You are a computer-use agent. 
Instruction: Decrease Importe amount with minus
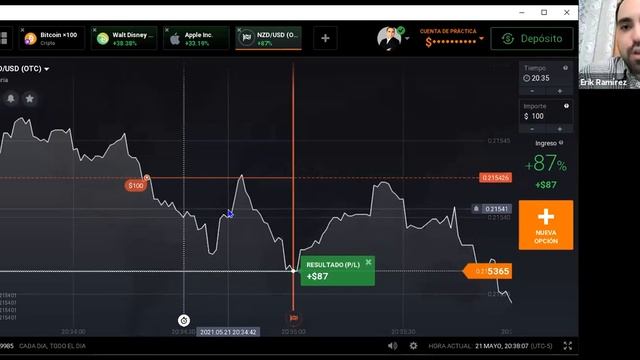(x=532, y=129)
